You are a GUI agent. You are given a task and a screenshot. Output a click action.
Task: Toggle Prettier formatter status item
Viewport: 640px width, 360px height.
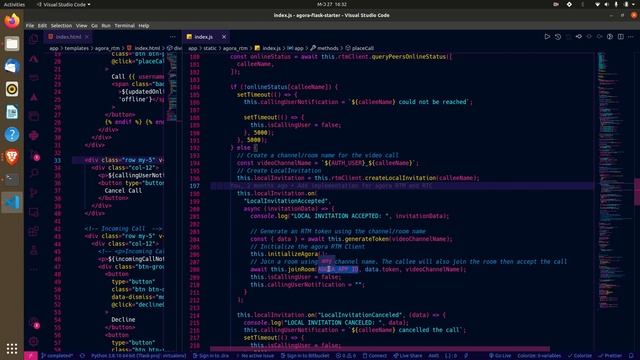pos(610,356)
